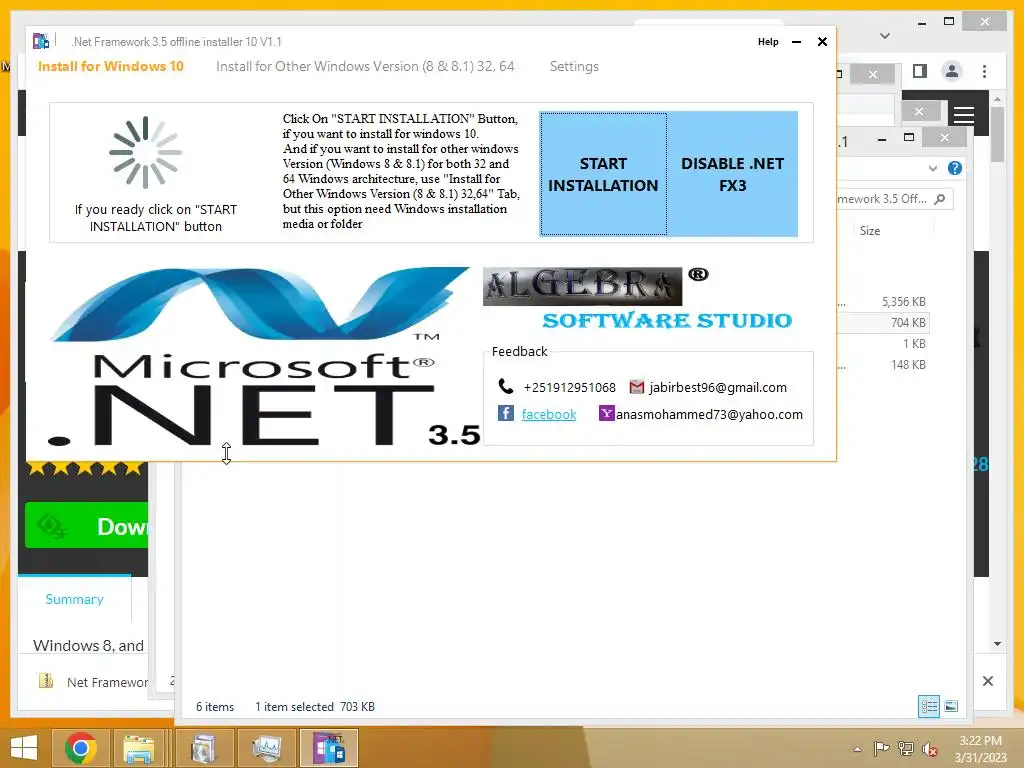This screenshot has height=768, width=1024.
Task: Open File Explorer from taskbar
Action: point(139,748)
